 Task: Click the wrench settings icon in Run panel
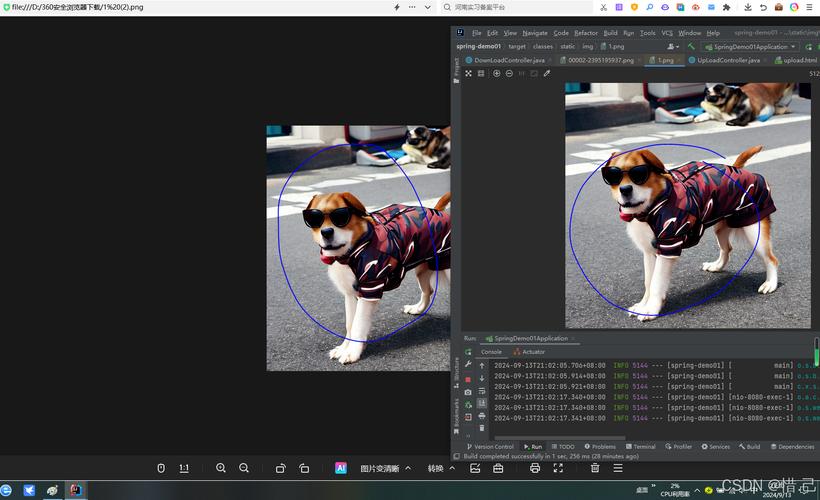[468, 365]
